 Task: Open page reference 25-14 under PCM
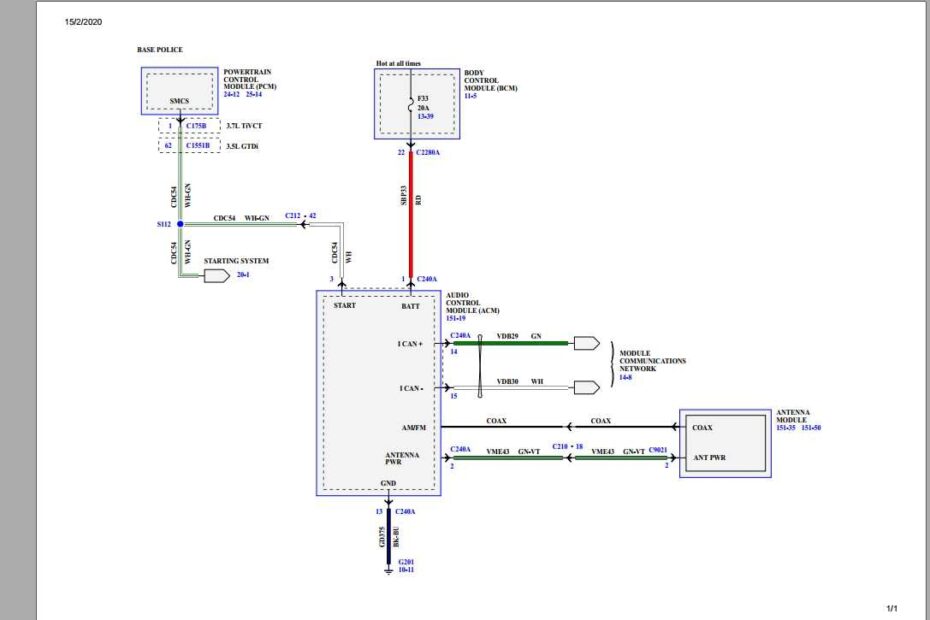coord(251,94)
